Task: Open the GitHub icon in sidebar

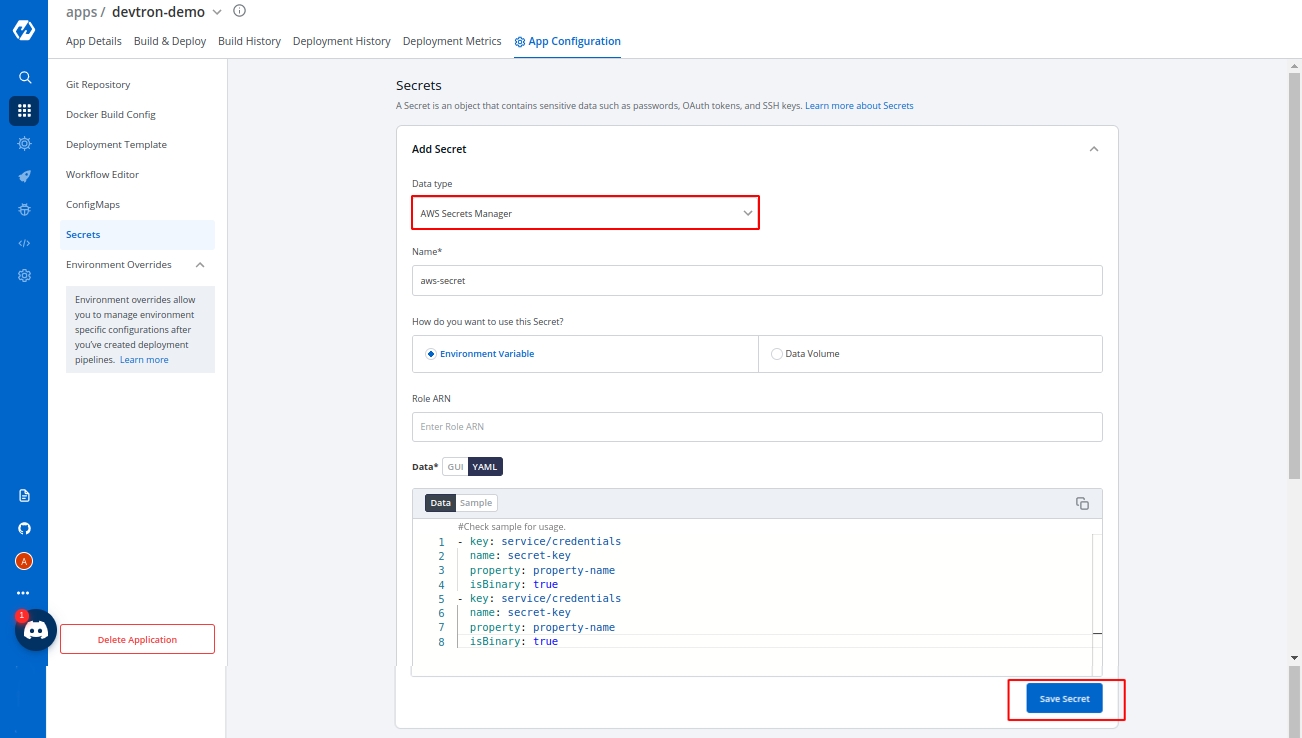Action: pyautogui.click(x=24, y=528)
